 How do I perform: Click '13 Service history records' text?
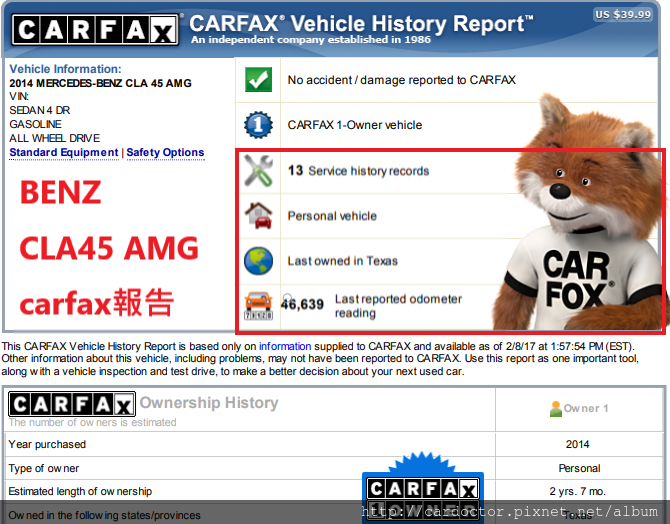(358, 171)
